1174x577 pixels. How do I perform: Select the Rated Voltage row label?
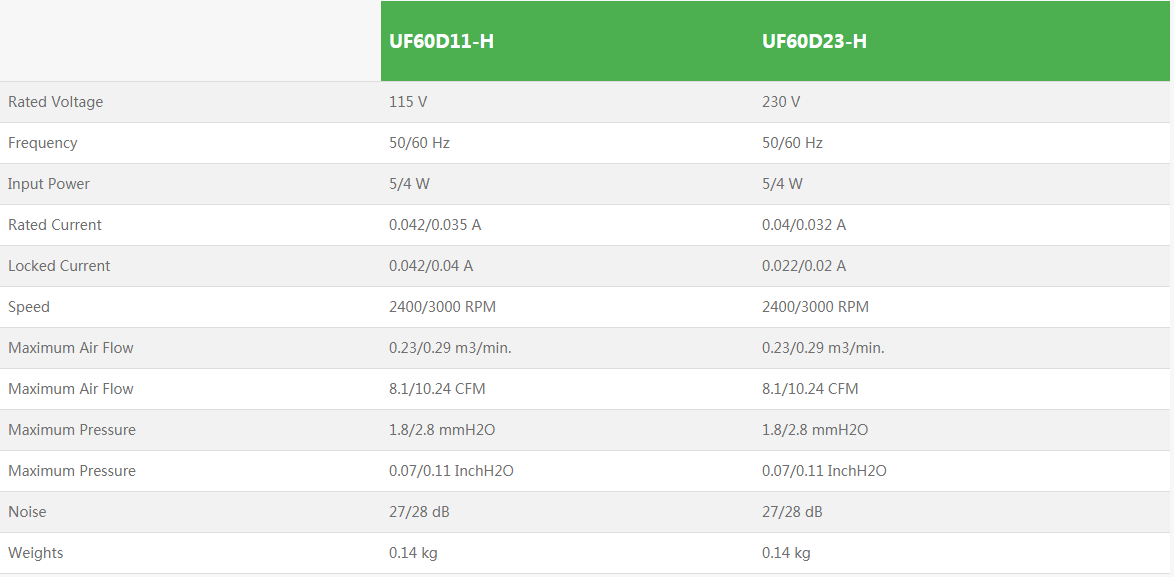55,102
